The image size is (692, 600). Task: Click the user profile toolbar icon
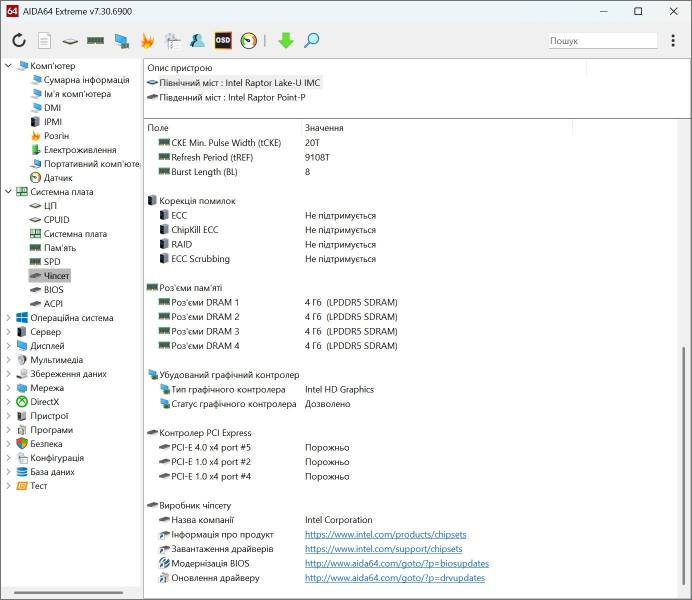pyautogui.click(x=197, y=41)
